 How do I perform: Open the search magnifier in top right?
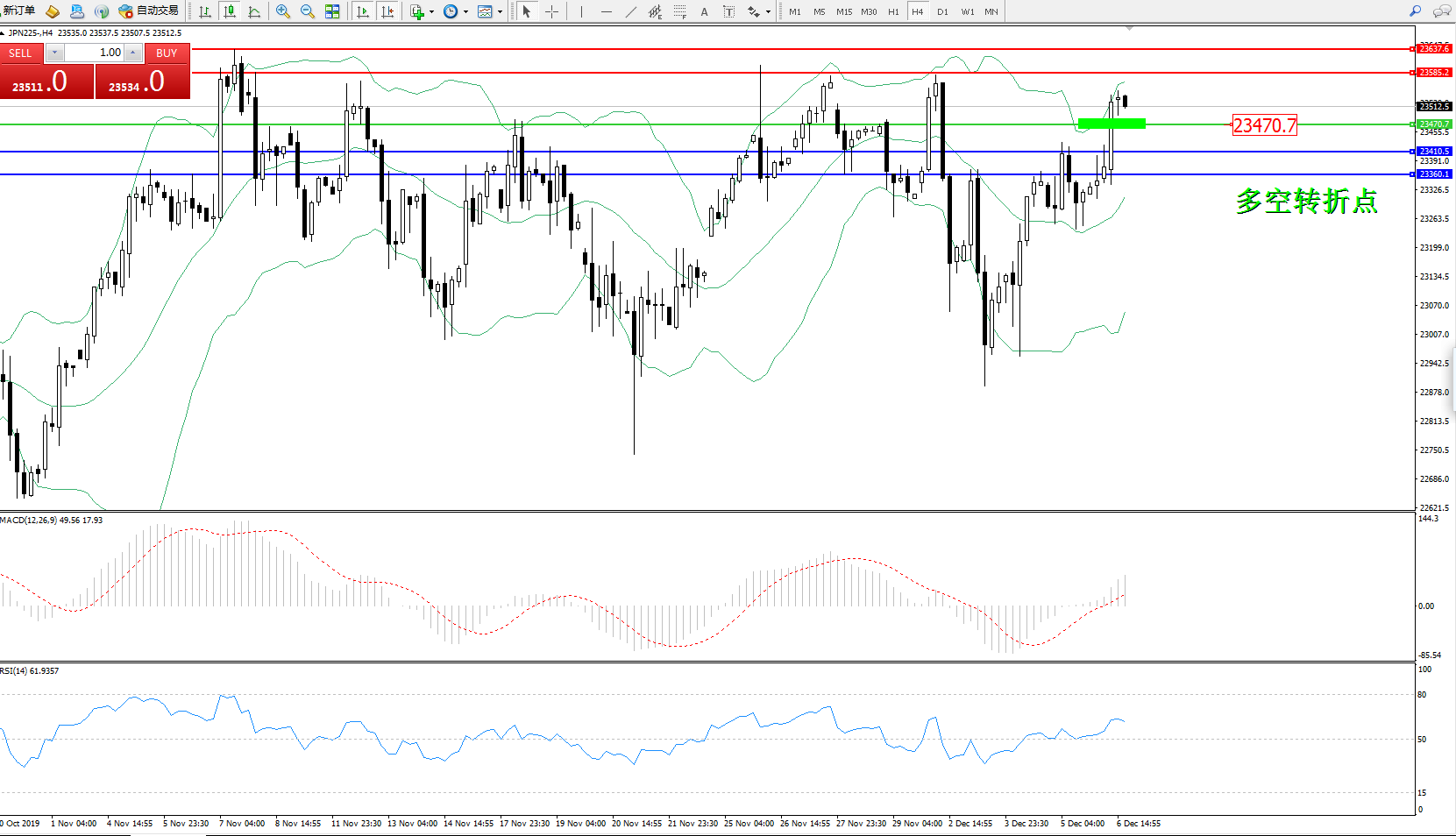click(x=1415, y=11)
